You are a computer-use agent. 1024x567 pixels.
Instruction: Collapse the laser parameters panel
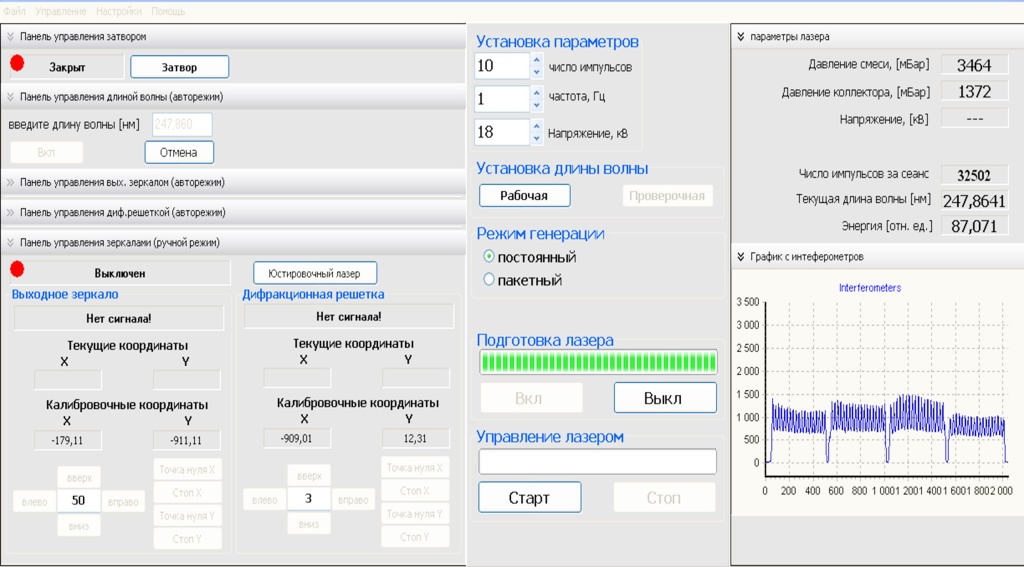point(741,37)
